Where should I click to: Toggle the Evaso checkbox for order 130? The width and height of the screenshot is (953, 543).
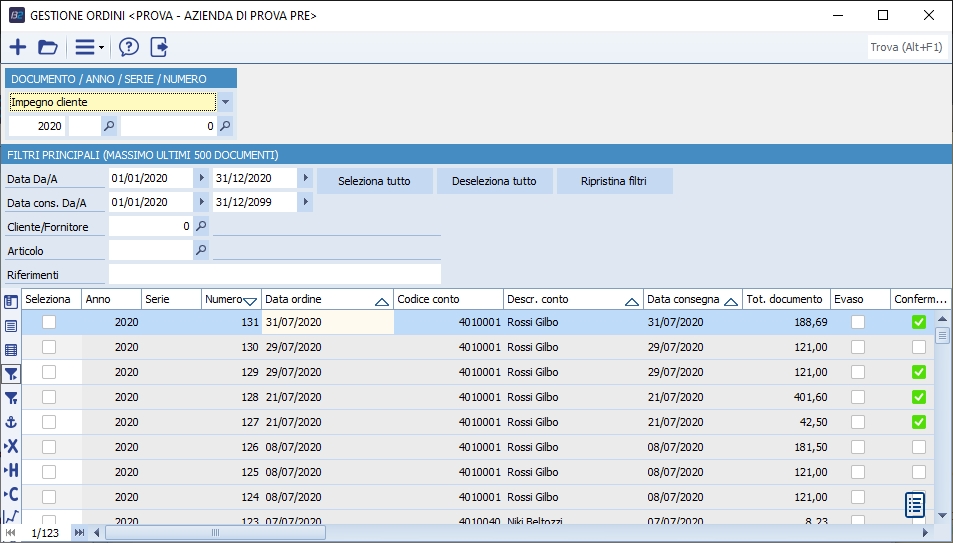coord(858,347)
